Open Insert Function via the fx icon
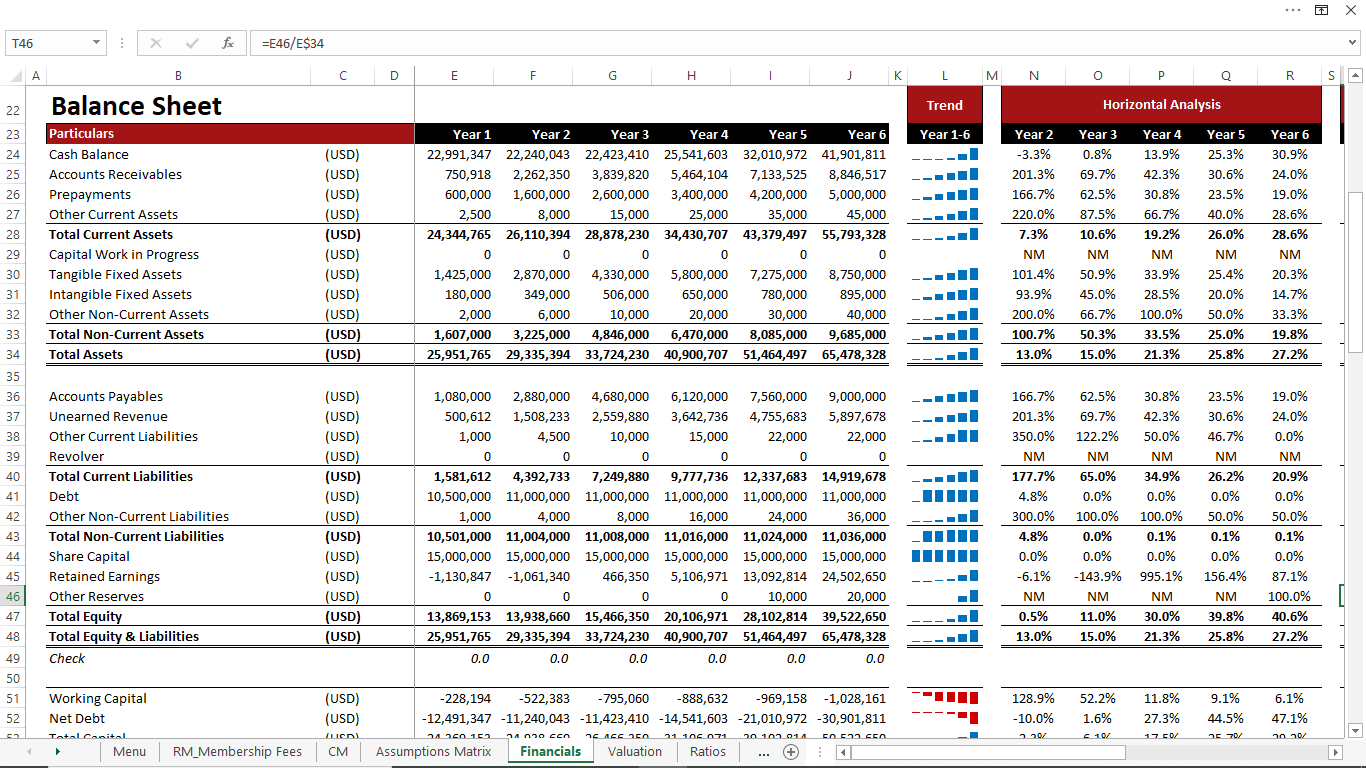The width and height of the screenshot is (1366, 768). point(228,43)
